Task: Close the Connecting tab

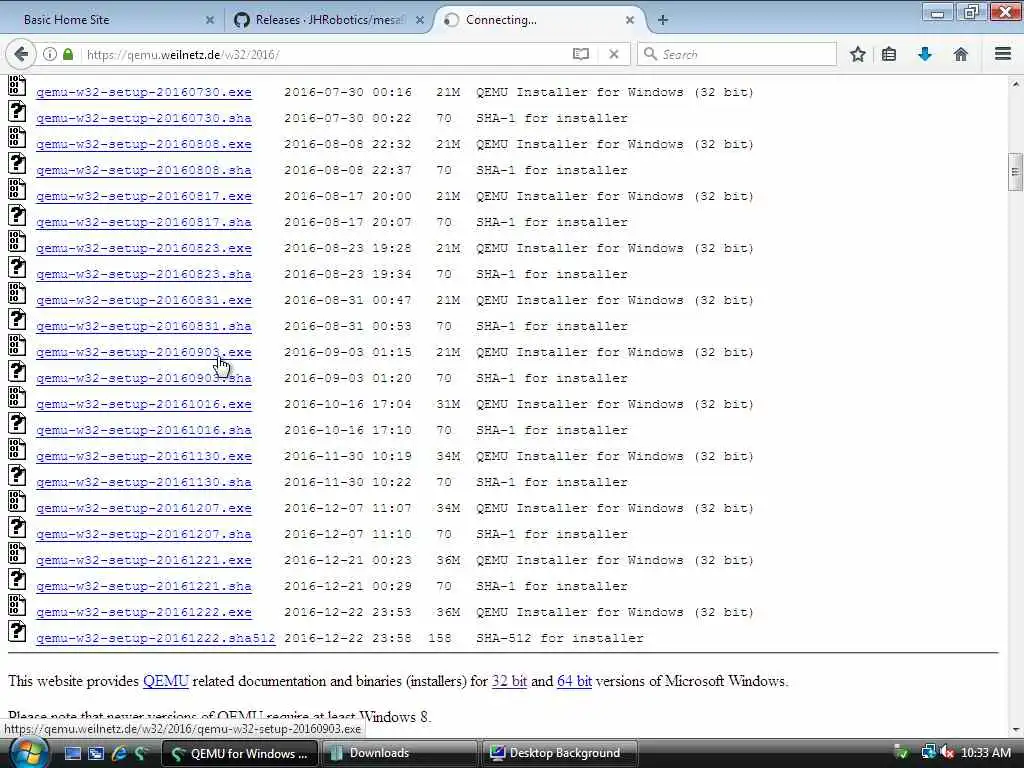Action: (630, 20)
